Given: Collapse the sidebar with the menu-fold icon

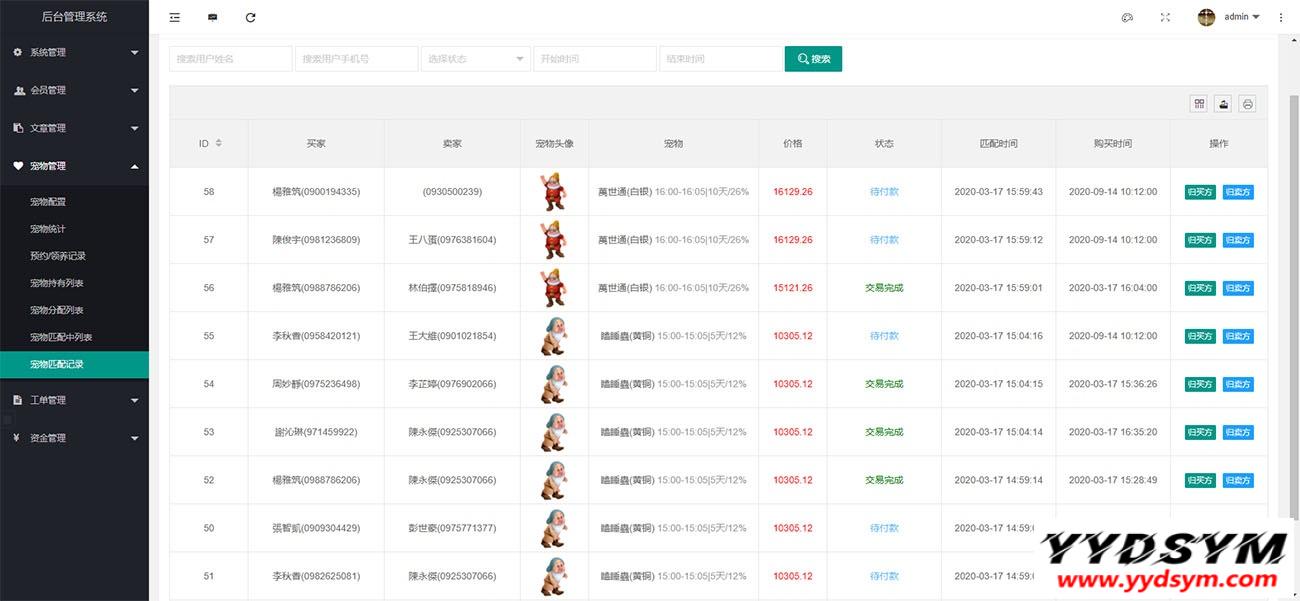Looking at the screenshot, I should (x=175, y=17).
